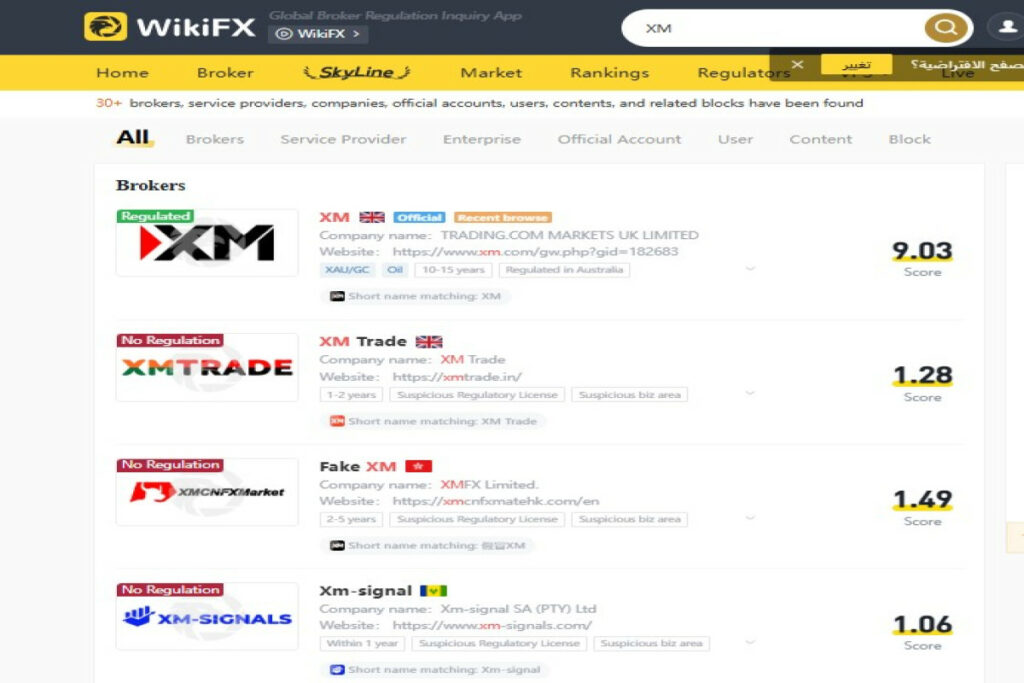Switch to the Official Account tab
This screenshot has height=683, width=1024.
coord(619,139)
